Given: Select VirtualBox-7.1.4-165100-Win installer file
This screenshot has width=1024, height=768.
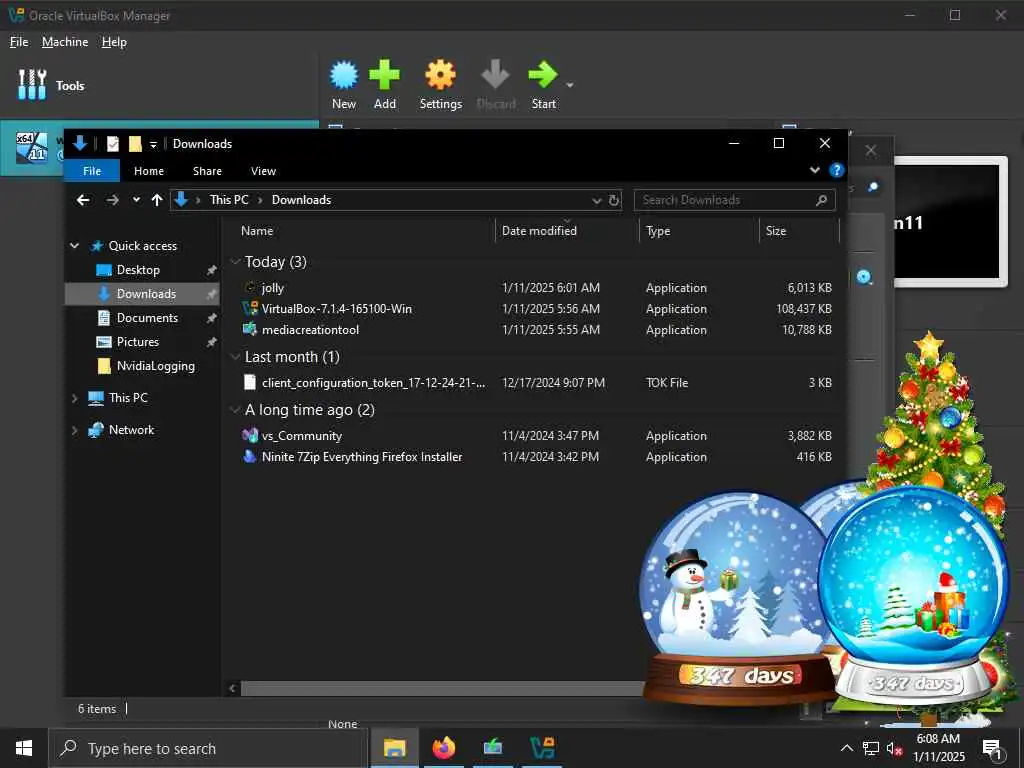Looking at the screenshot, I should [336, 309].
